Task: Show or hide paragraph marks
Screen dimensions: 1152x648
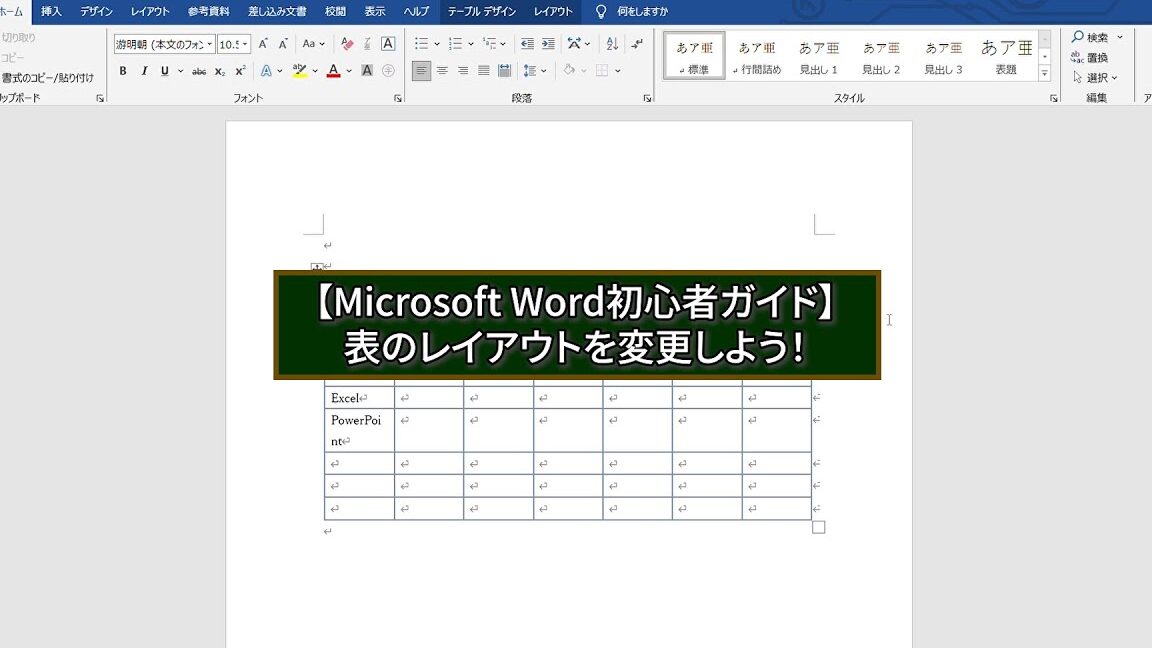Action: point(637,44)
